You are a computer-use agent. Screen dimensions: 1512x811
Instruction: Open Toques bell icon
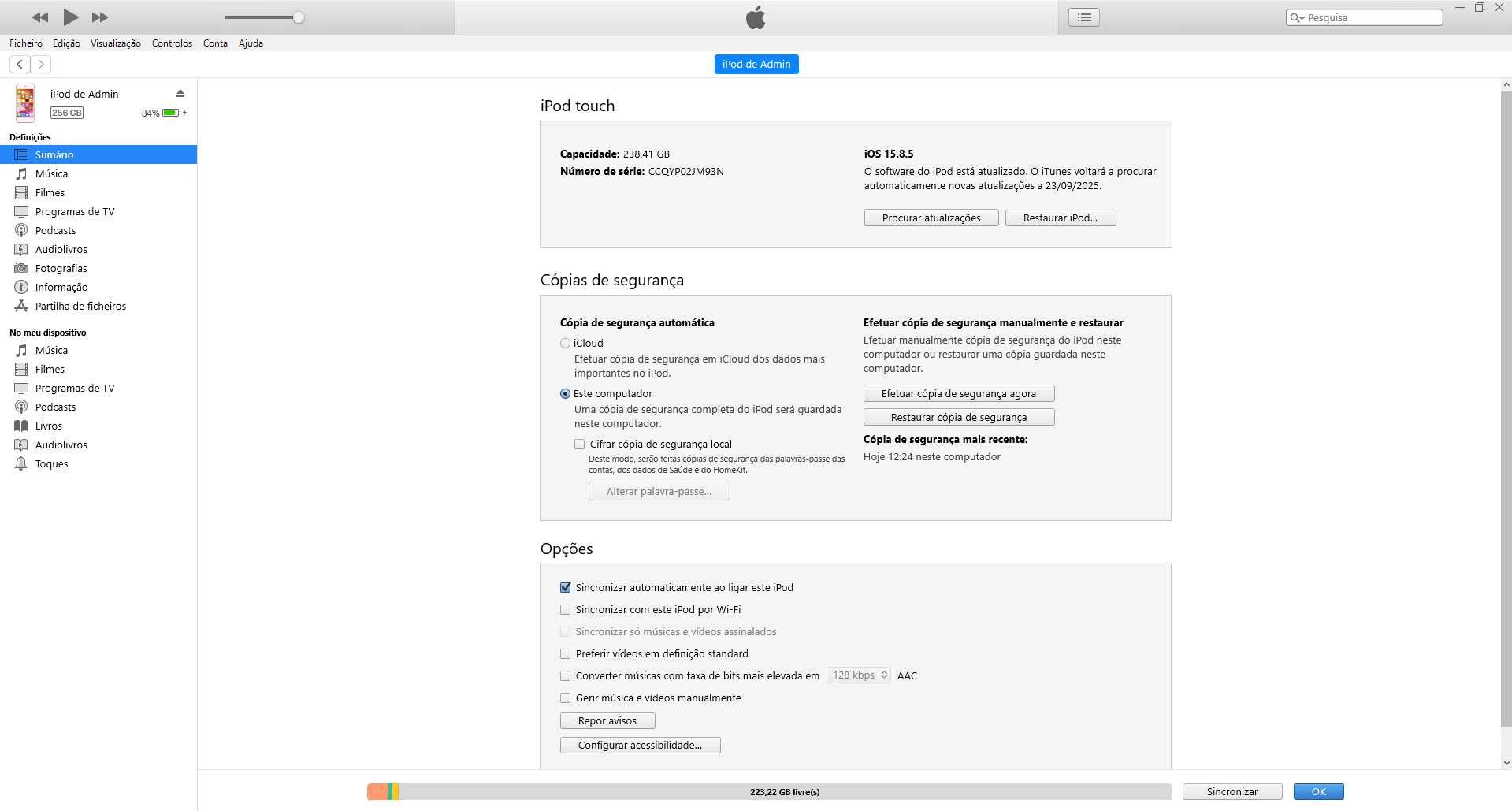(21, 463)
